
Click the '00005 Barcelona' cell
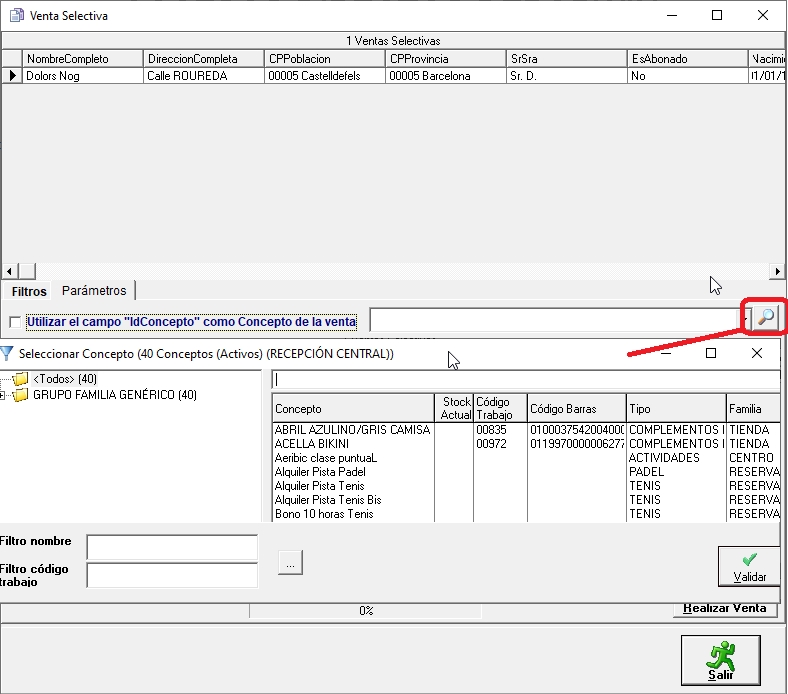coord(446,76)
